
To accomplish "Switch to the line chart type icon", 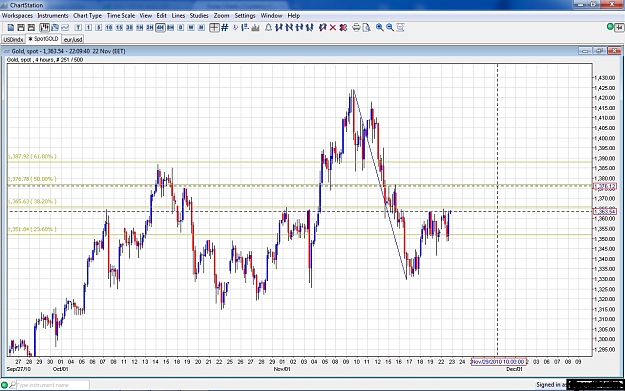I will (65, 28).
